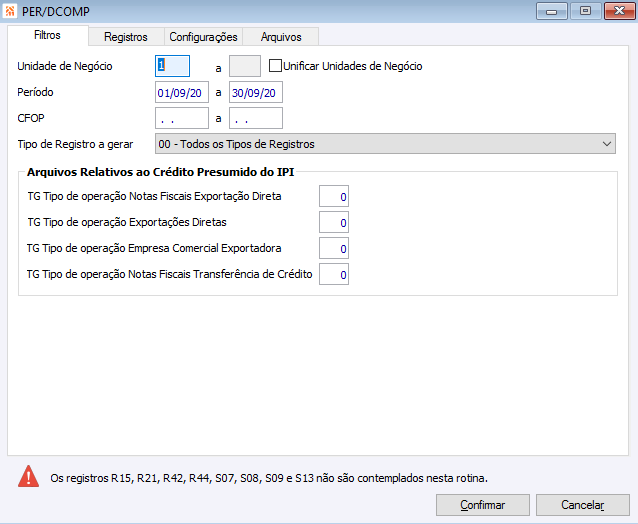Click the CFOP label

pyautogui.click(x=31, y=118)
